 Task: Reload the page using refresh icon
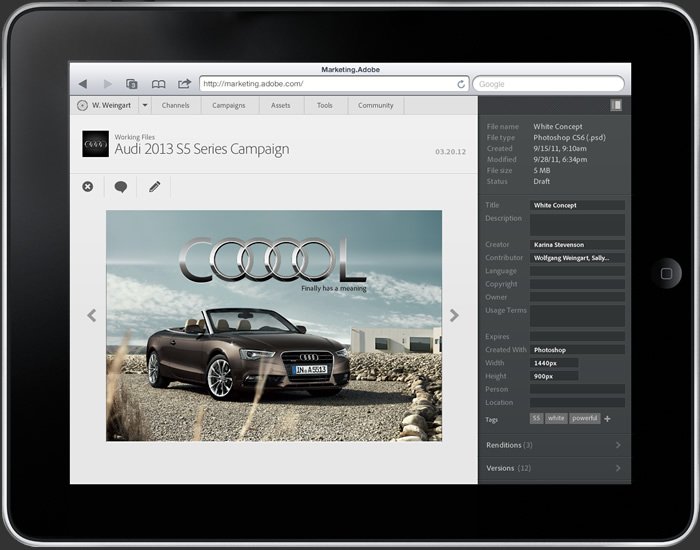tap(461, 84)
